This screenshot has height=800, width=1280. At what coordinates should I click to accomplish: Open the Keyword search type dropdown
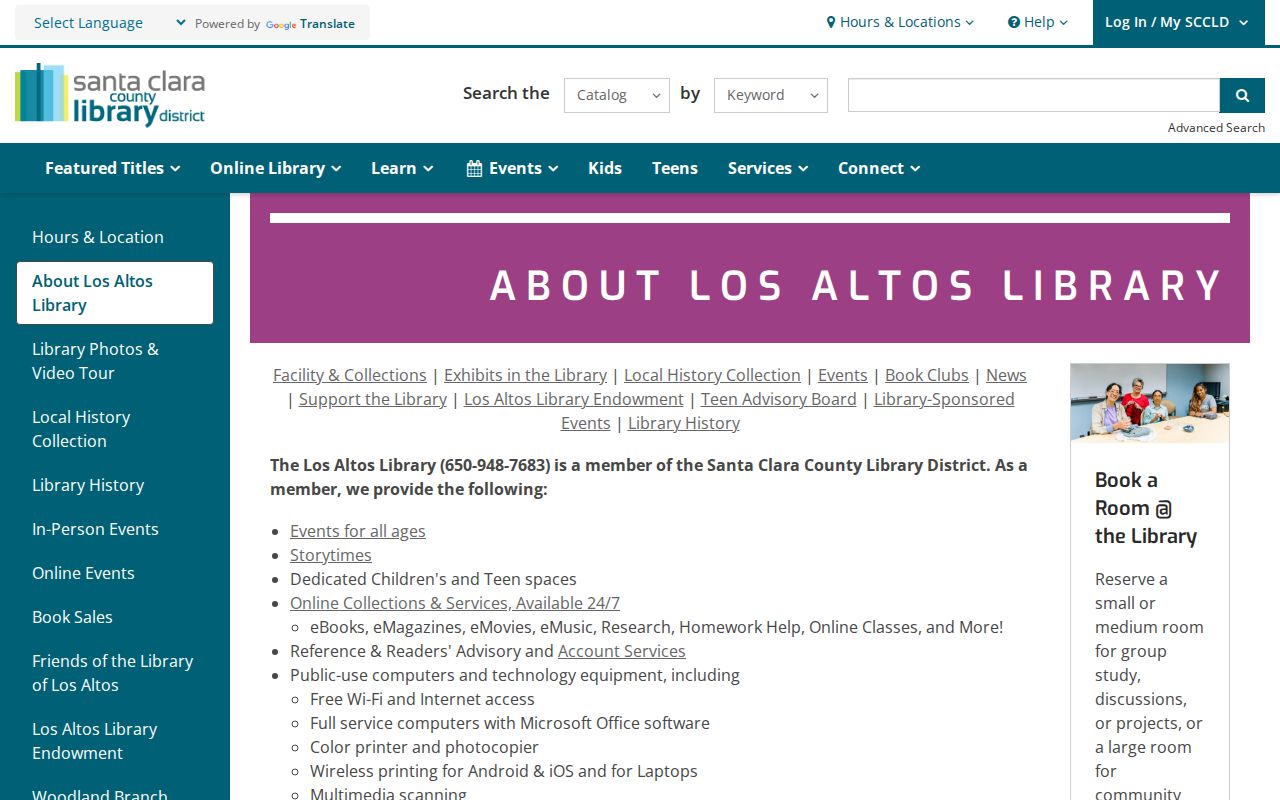click(771, 95)
